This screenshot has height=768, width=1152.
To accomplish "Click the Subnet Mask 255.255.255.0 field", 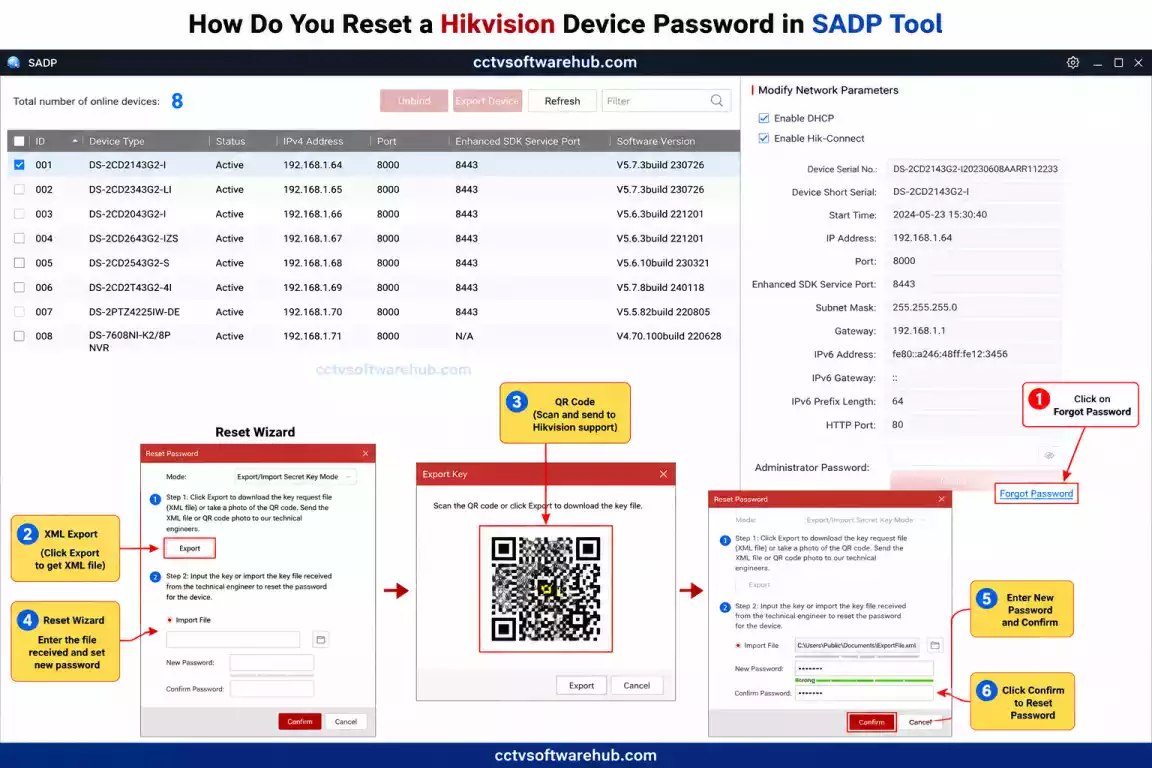I will (x=973, y=307).
